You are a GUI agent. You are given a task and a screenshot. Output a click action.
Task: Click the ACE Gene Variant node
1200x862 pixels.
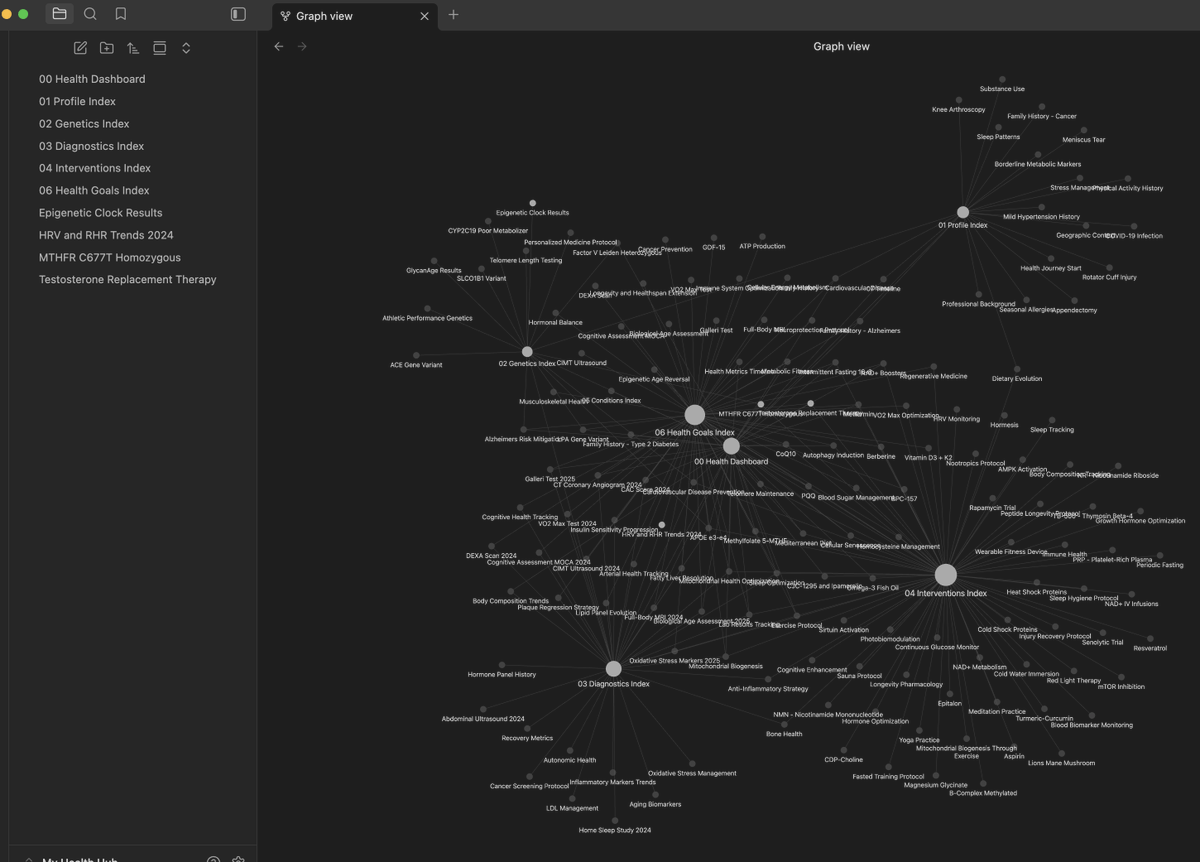416,355
